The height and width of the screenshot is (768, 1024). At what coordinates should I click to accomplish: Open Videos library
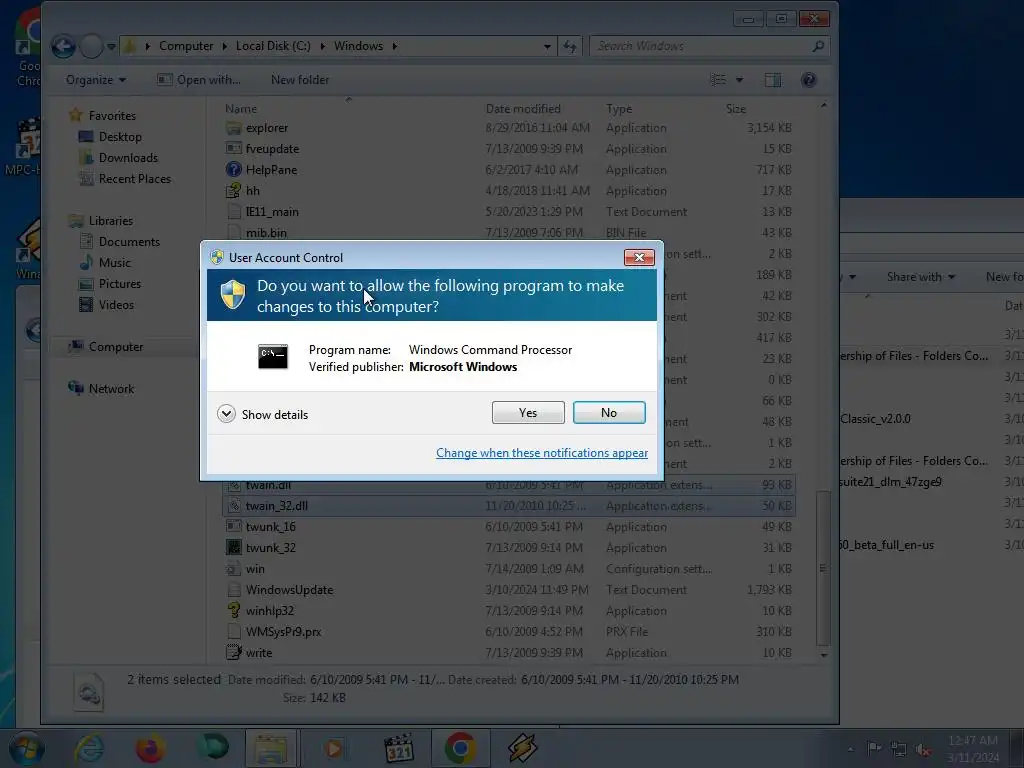point(116,304)
